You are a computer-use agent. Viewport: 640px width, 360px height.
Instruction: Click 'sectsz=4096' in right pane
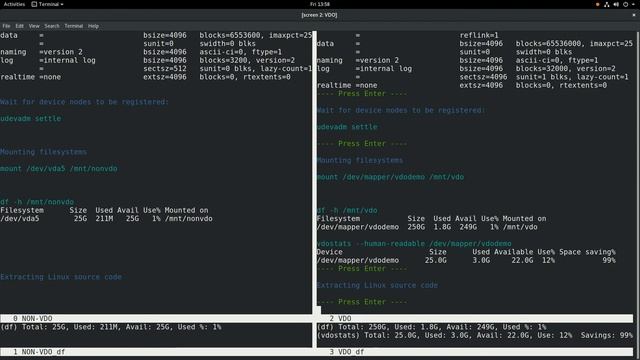click(484, 77)
